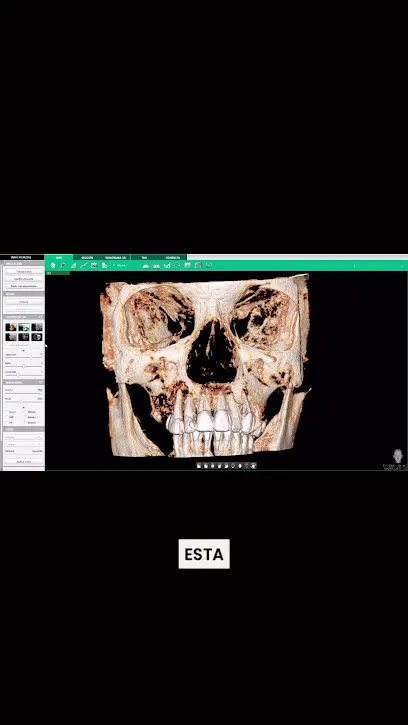Select the hand pan tool
Image resolution: width=408 pixels, height=725 pixels.
tap(53, 265)
